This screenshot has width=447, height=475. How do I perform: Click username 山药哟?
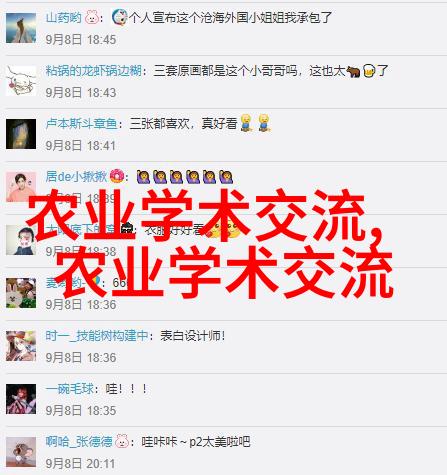click(x=63, y=17)
